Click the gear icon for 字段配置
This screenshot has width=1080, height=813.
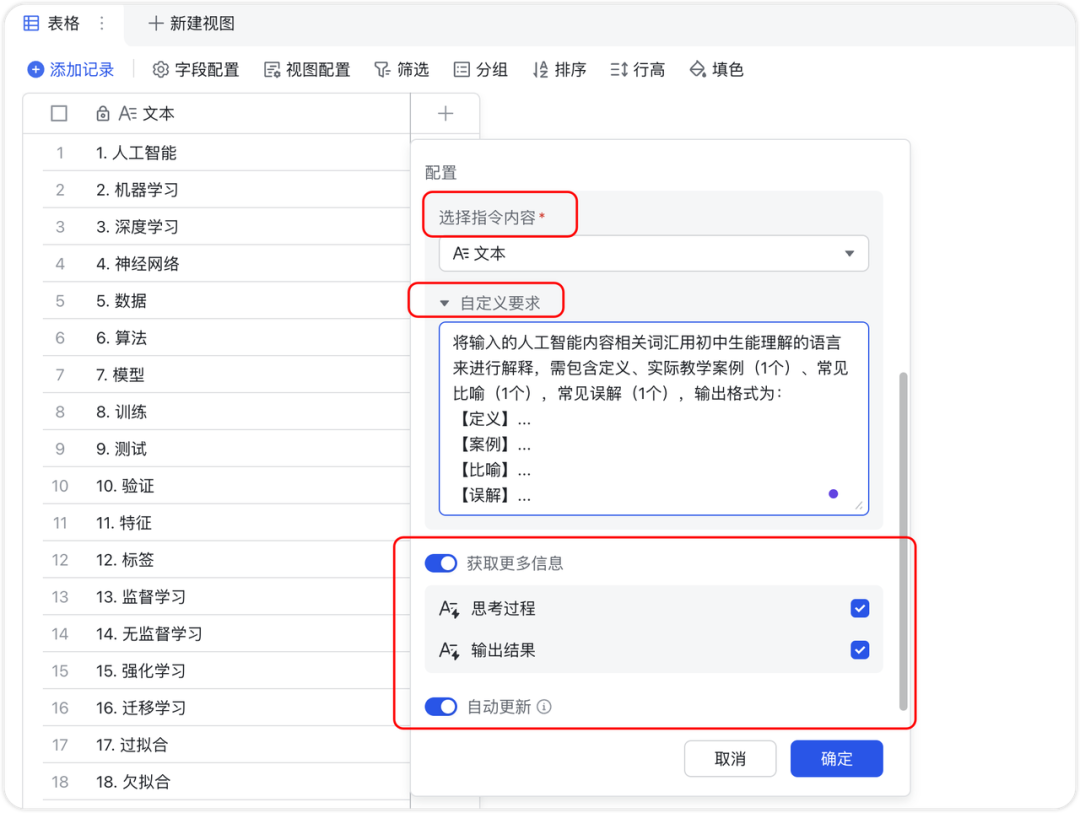[160, 70]
